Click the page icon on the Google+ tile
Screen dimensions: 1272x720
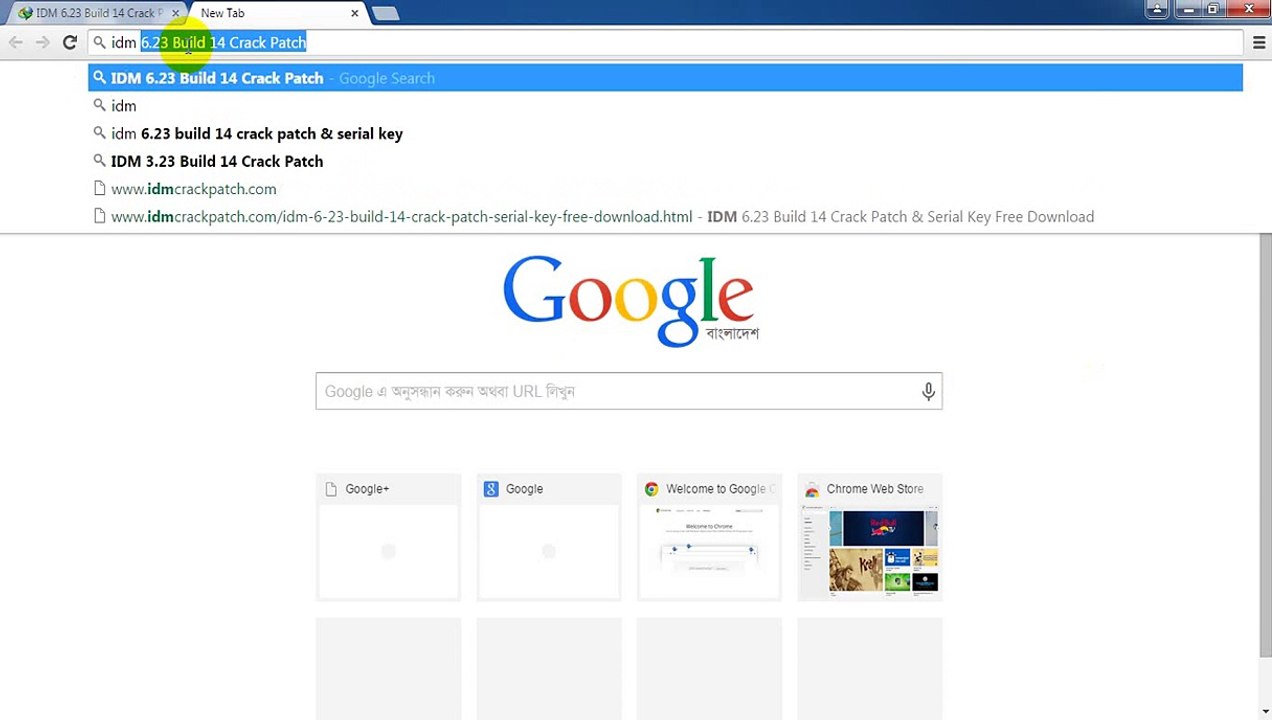331,489
